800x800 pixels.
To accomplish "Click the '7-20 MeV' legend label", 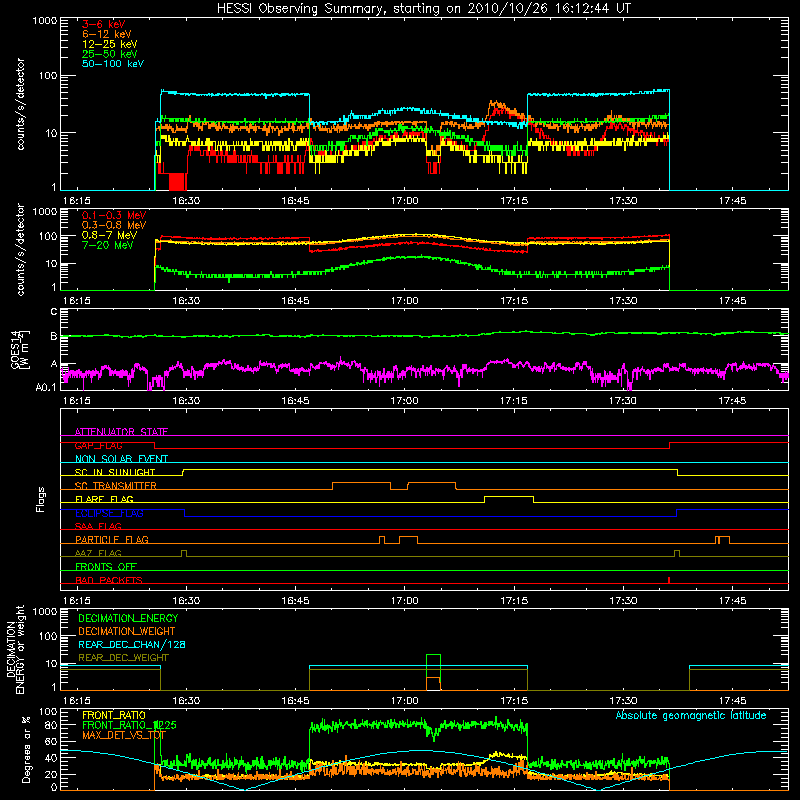I will 108,245.
